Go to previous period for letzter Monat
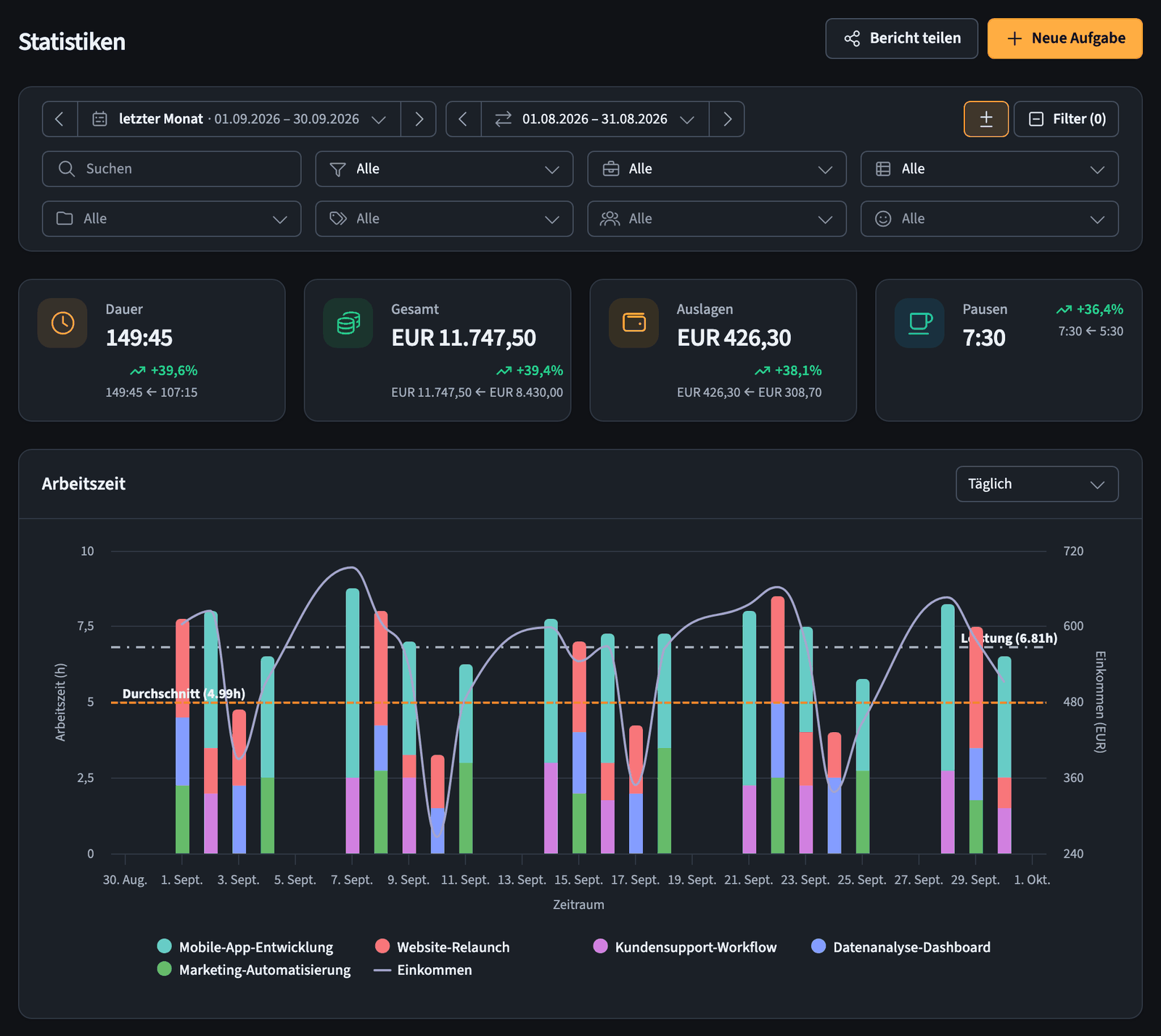Viewport: 1161px width, 1036px height. [60, 119]
